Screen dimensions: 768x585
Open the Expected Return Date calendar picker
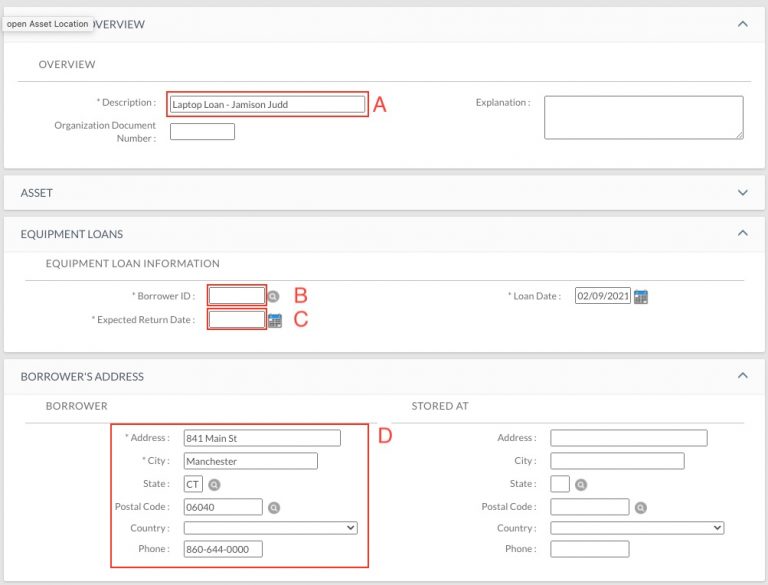tap(275, 320)
